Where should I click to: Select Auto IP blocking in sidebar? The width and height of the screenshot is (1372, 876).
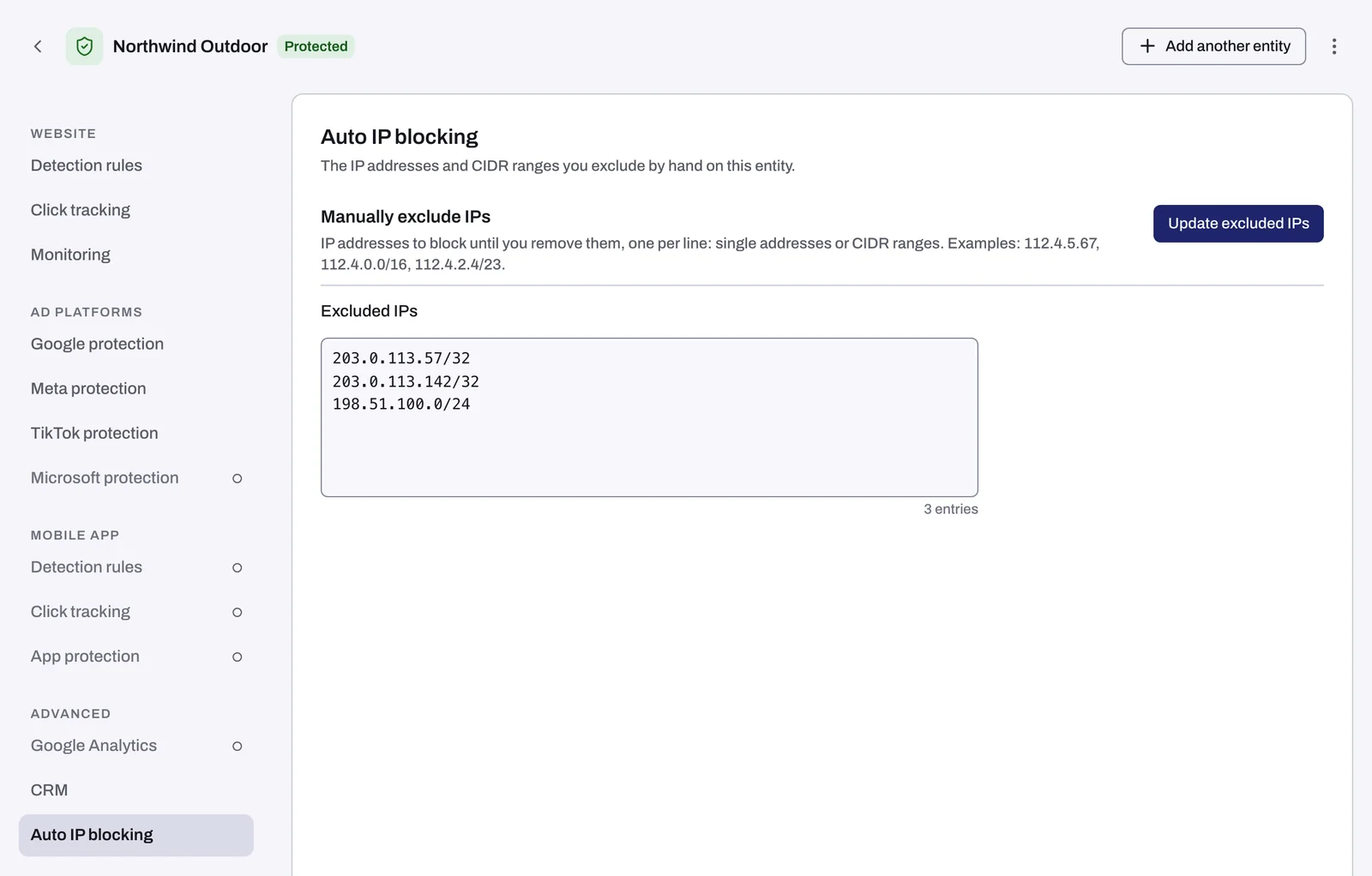point(135,835)
